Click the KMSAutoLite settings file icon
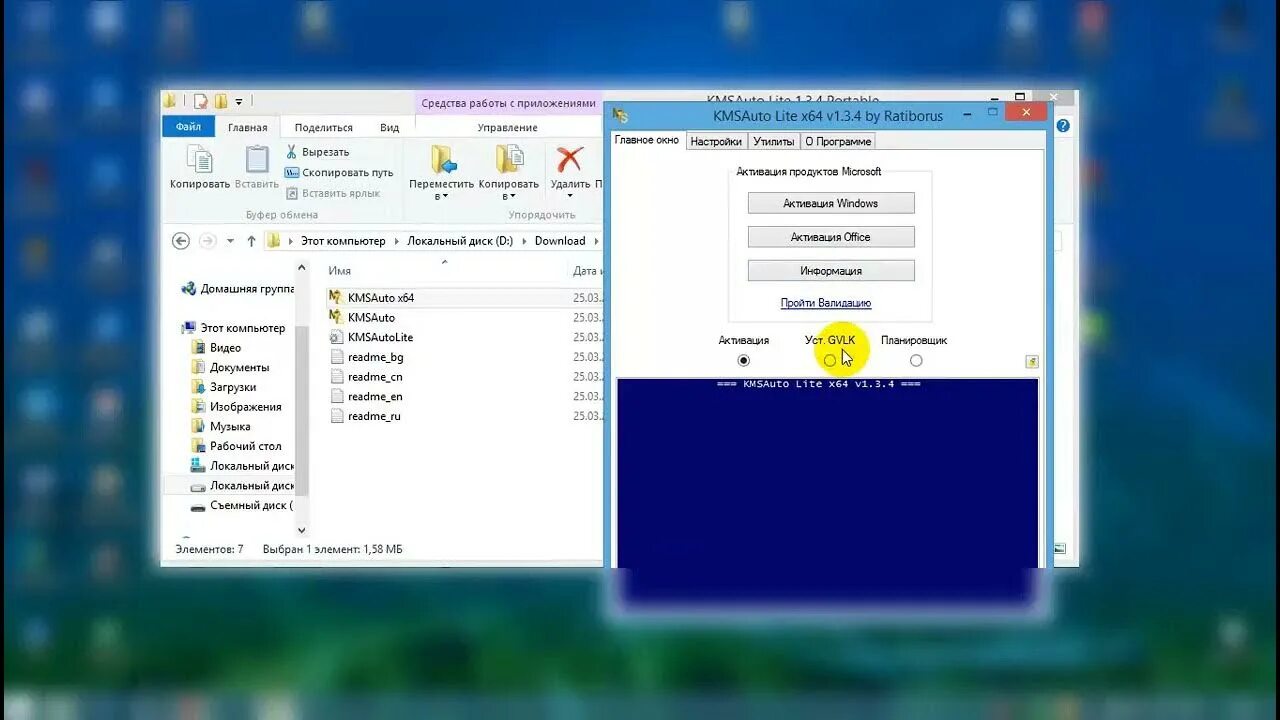Screen dimensions: 1280x720 [337, 337]
